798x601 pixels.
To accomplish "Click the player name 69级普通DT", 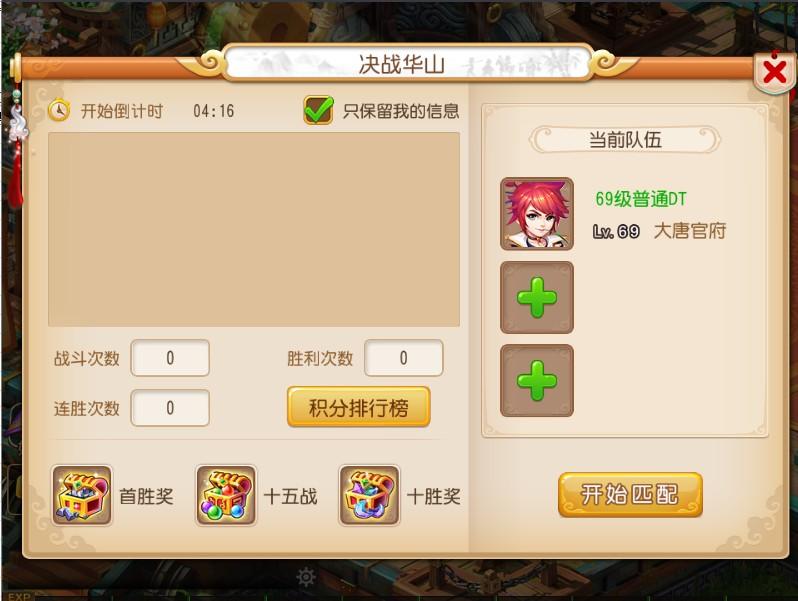I will 641,198.
